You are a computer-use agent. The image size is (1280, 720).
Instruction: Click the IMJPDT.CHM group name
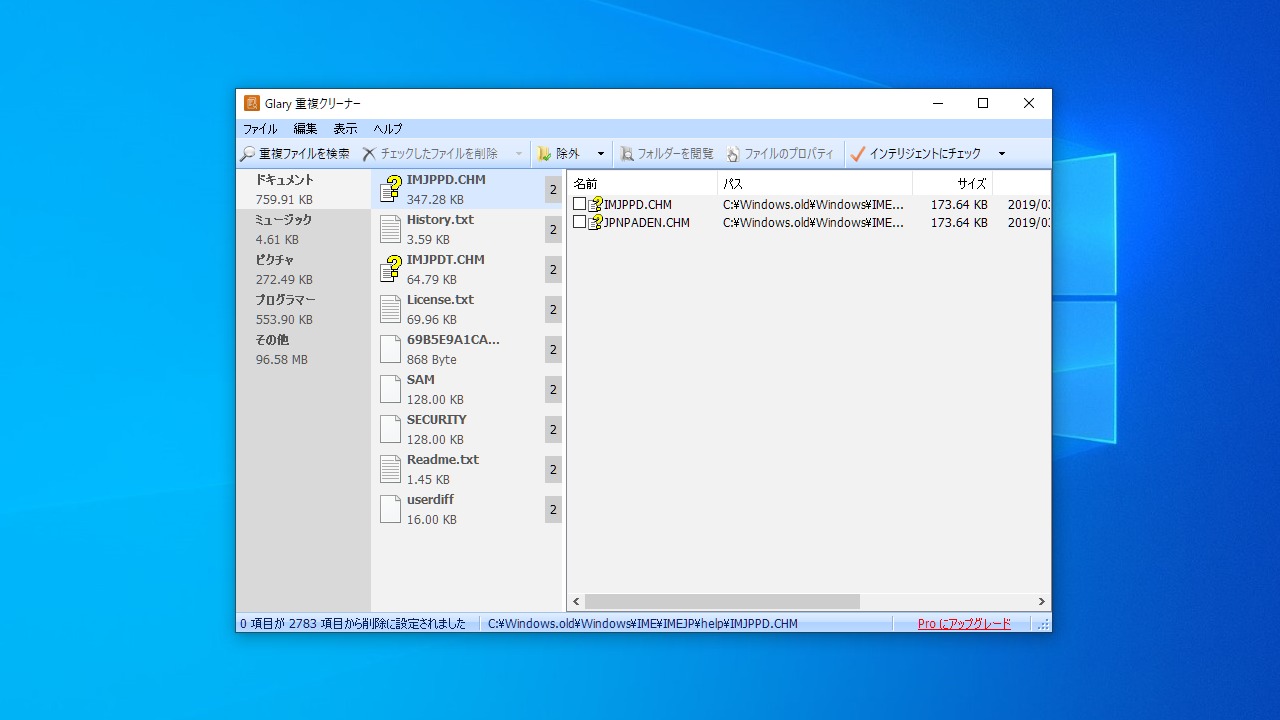[x=445, y=260]
